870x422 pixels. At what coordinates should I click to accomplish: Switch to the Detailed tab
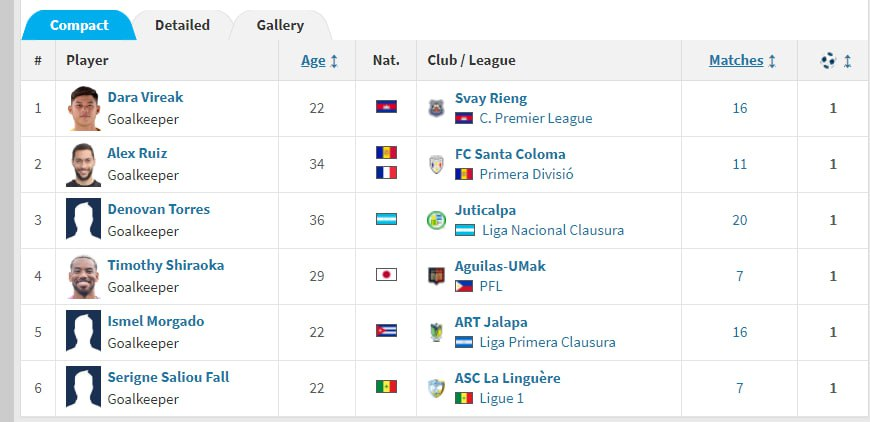[182, 26]
